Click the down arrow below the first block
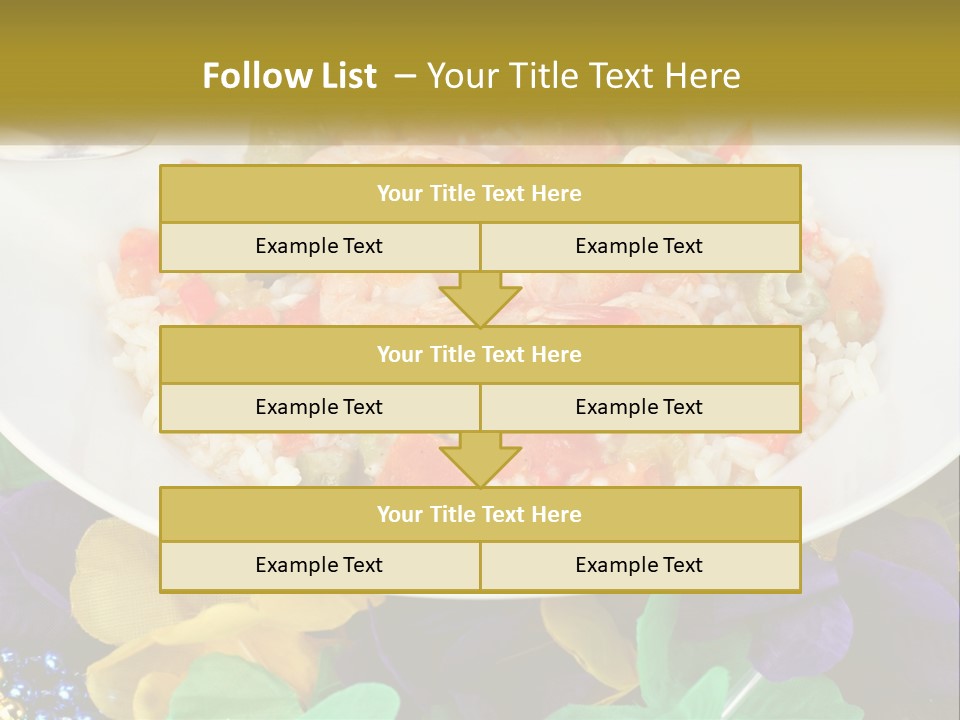Image resolution: width=960 pixels, height=720 pixels. (480, 300)
